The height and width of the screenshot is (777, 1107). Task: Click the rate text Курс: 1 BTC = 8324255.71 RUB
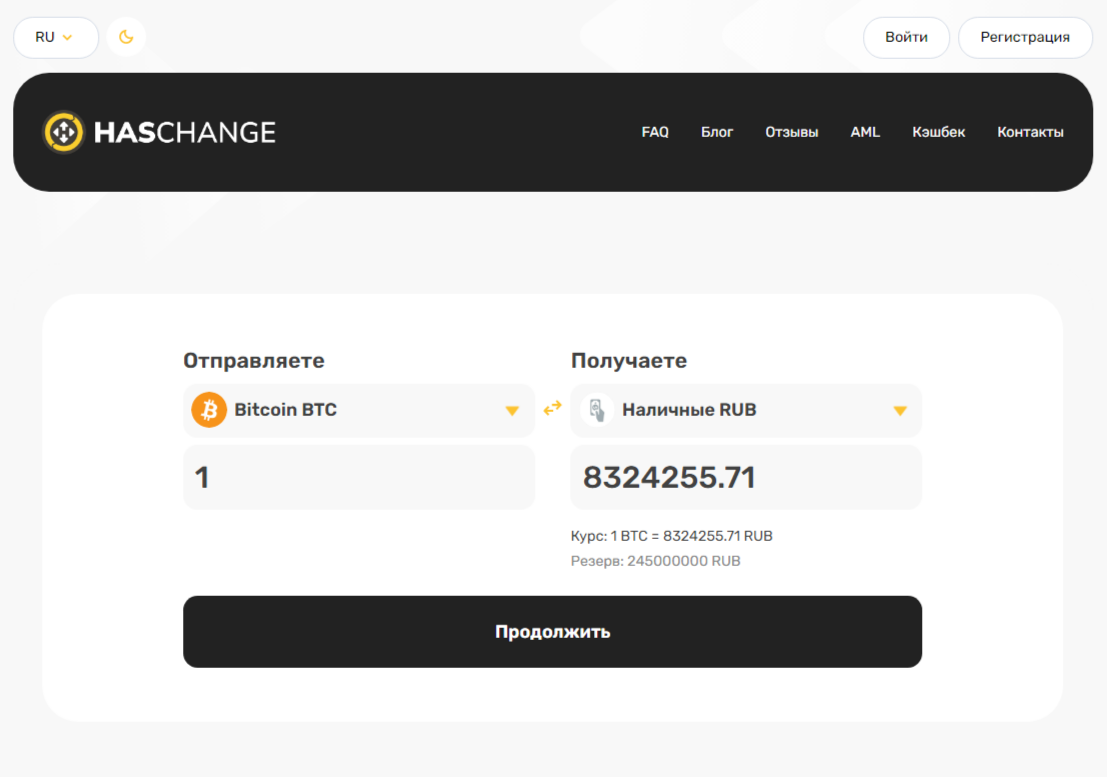click(671, 536)
